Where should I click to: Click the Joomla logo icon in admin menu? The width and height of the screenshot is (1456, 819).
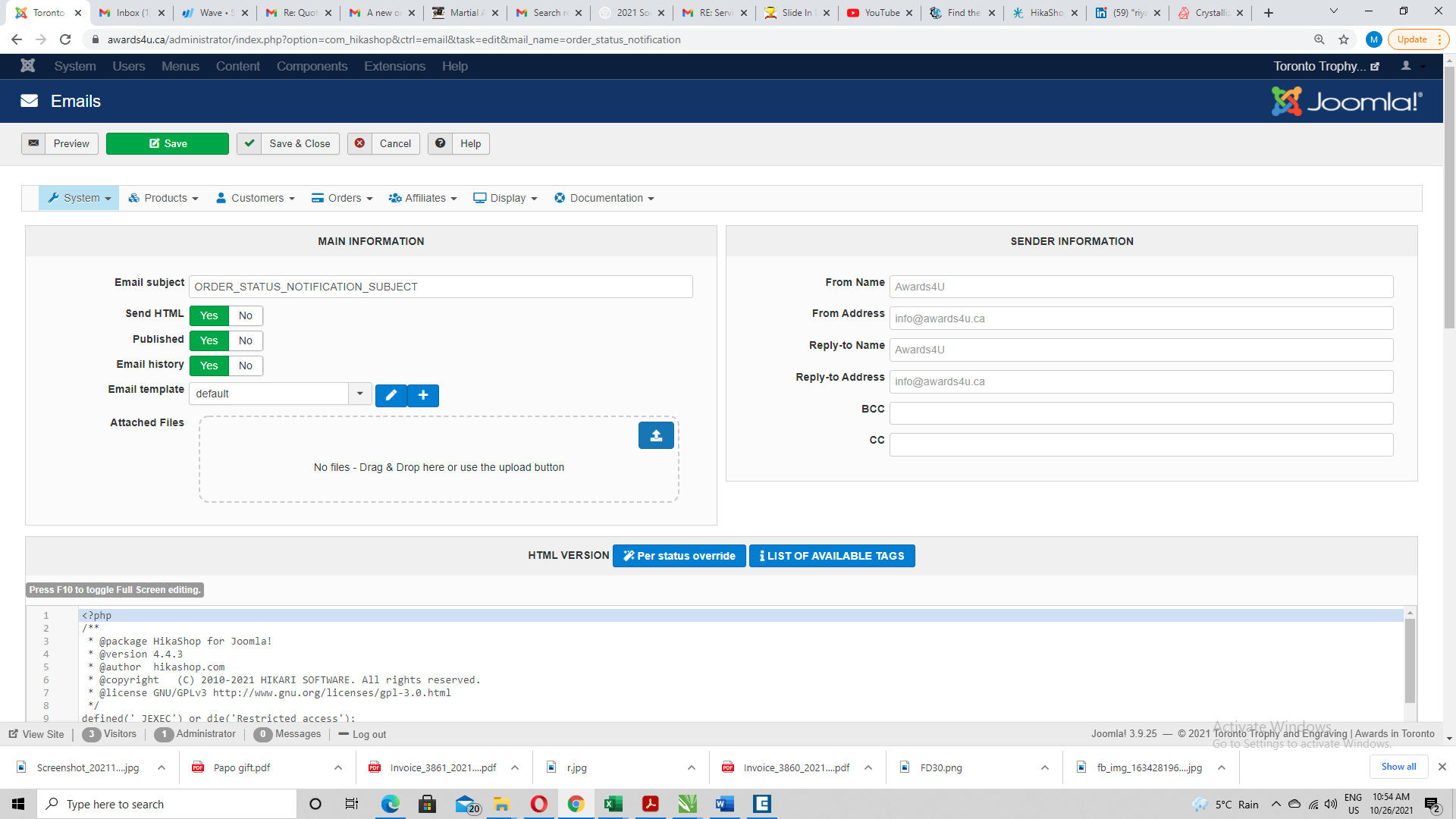click(x=28, y=66)
